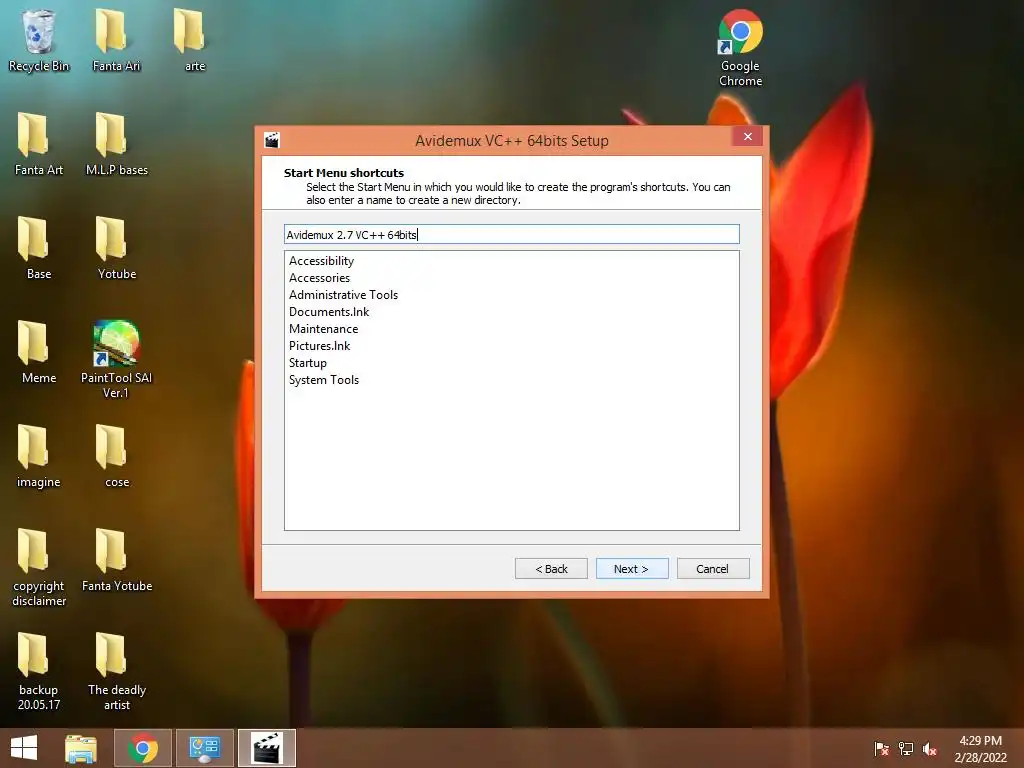Select the Fanta Art folder icon
The width and height of the screenshot is (1024, 768).
pos(39,144)
